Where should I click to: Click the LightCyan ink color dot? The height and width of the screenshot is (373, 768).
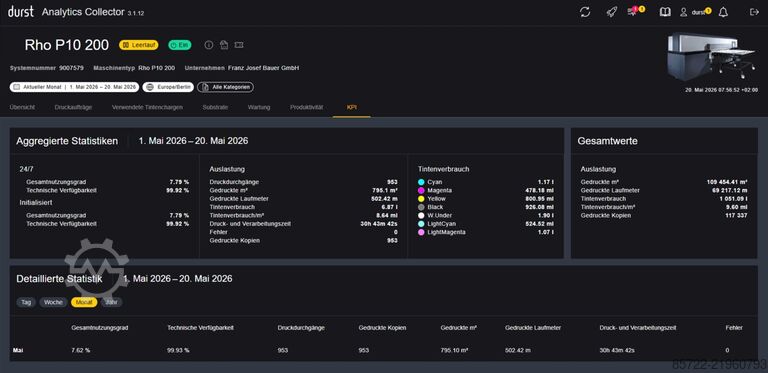(421, 224)
